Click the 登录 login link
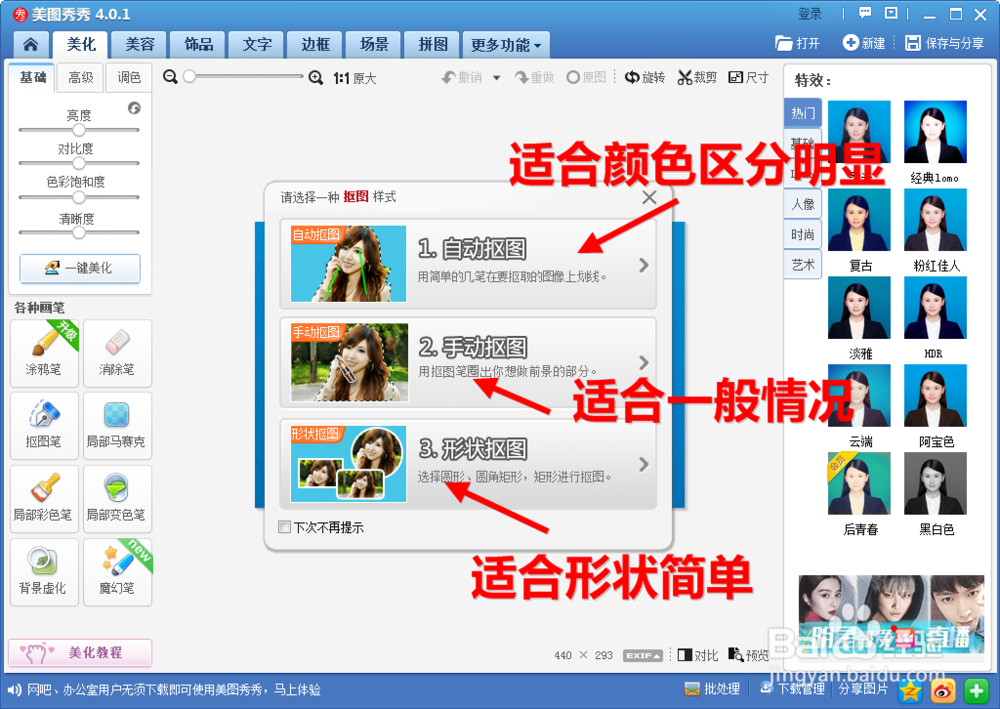This screenshot has height=709, width=1000. [810, 13]
